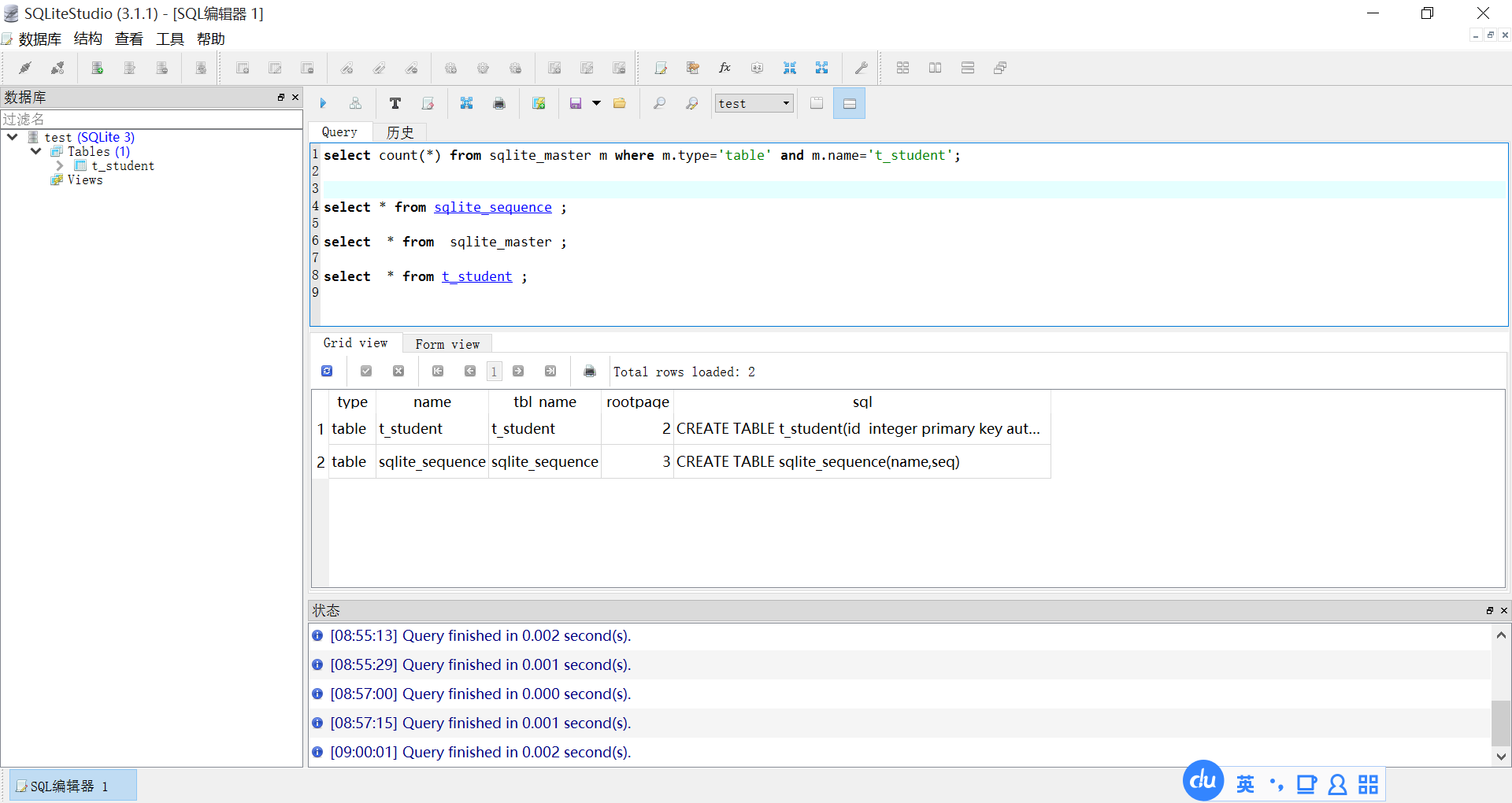
Task: Click the status panel scroll up arrow
Action: tap(1501, 635)
